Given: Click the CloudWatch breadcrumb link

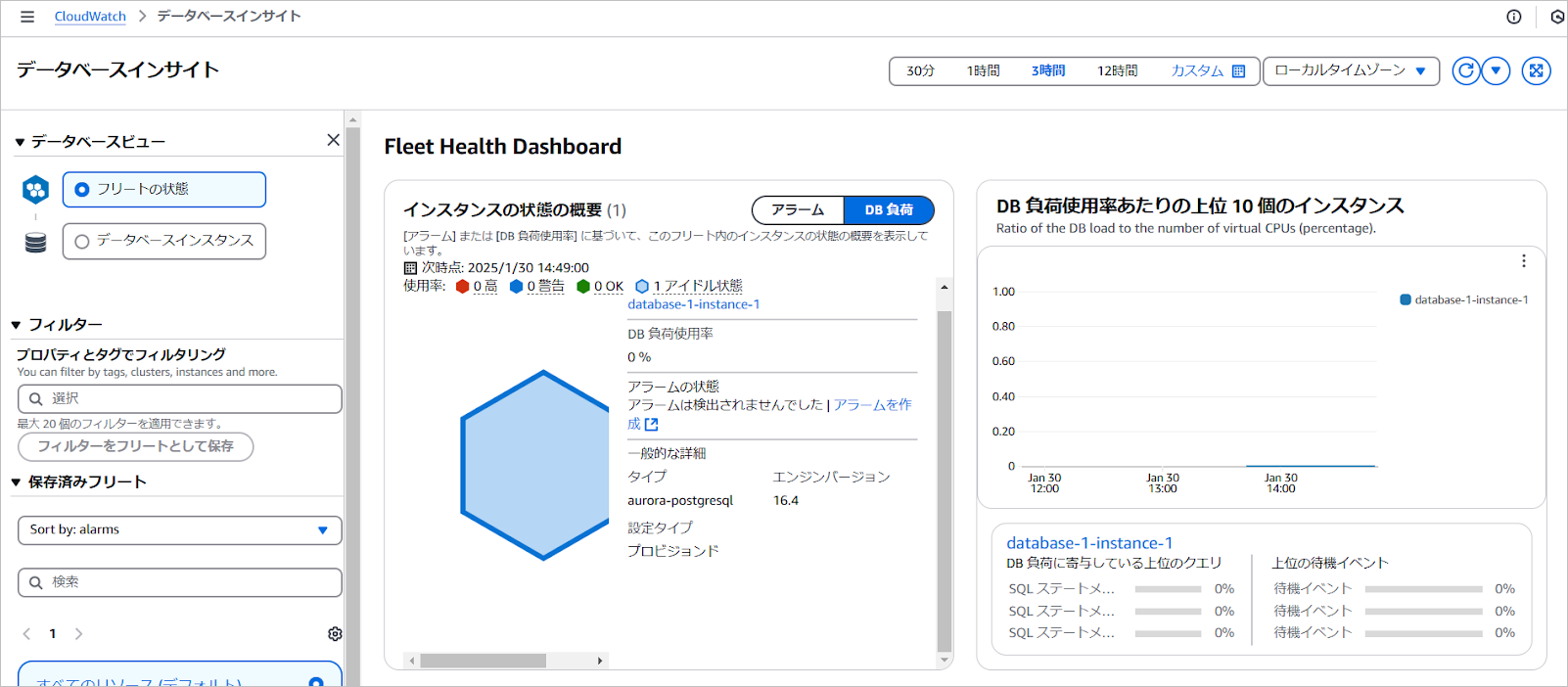Looking at the screenshot, I should [90, 17].
